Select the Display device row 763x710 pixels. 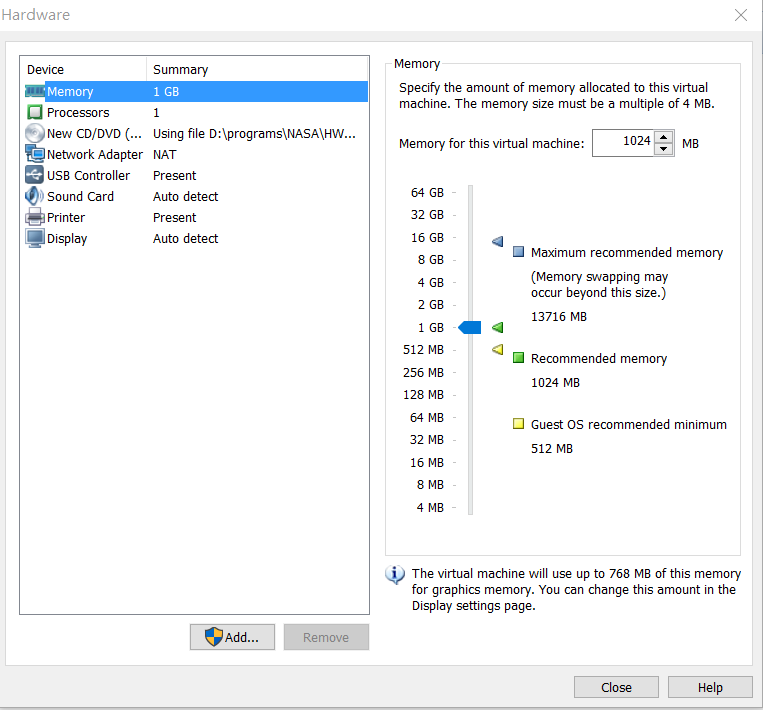(197, 238)
